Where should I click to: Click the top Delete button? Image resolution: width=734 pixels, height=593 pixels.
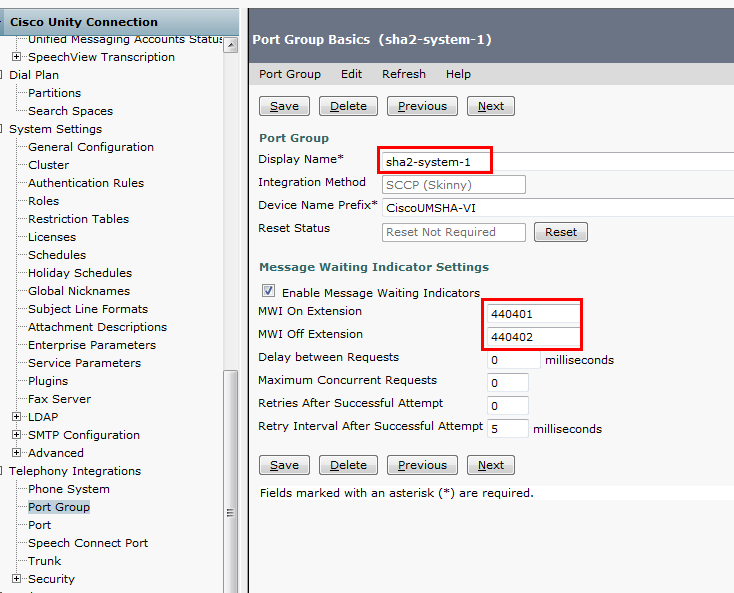[x=348, y=106]
